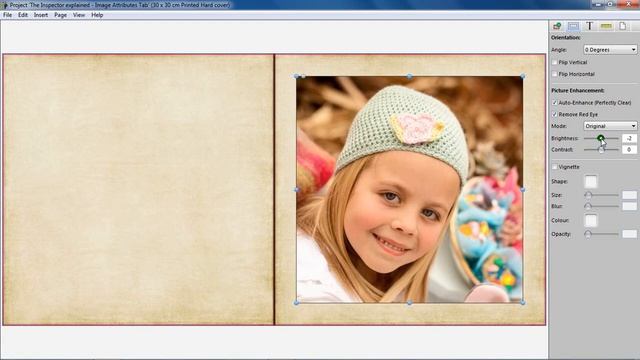The image size is (640, 360).
Task: Open the vignette Colour swatch
Action: point(591,221)
